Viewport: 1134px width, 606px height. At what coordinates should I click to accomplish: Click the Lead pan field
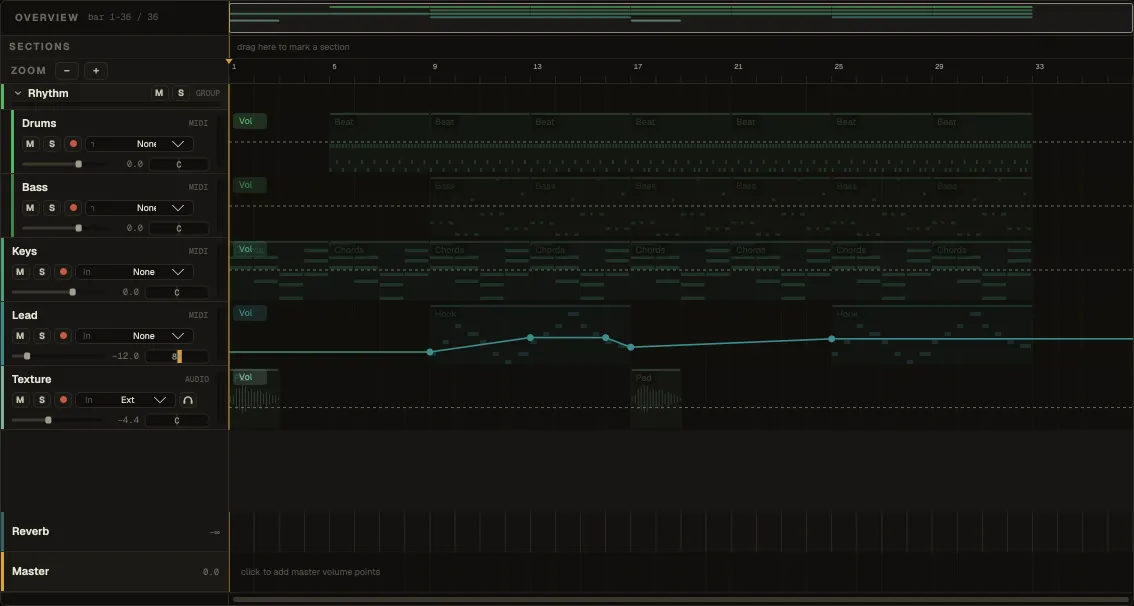click(x=176, y=356)
